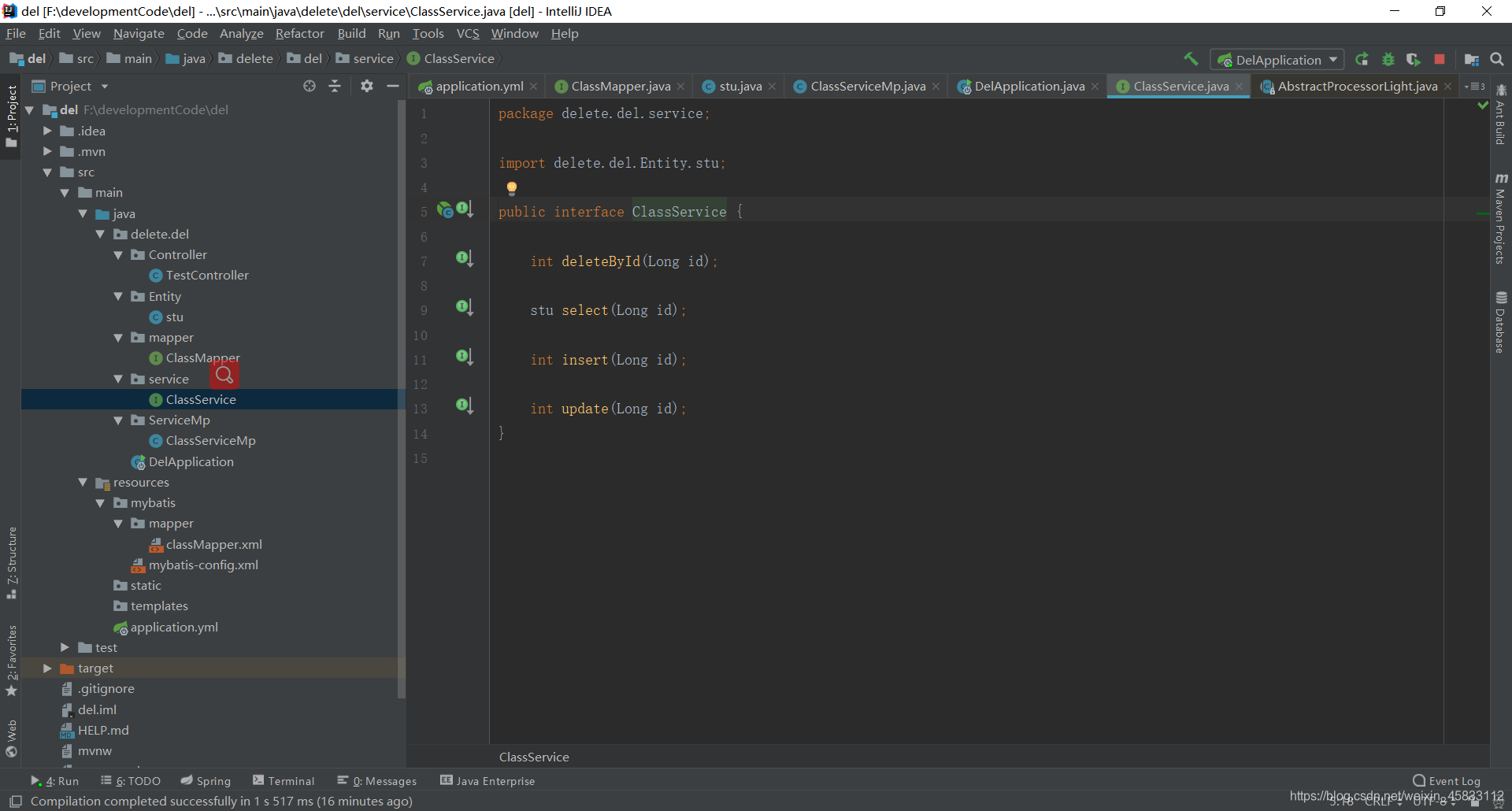
Task: Open the Ant Build side panel
Action: (x=1500, y=115)
